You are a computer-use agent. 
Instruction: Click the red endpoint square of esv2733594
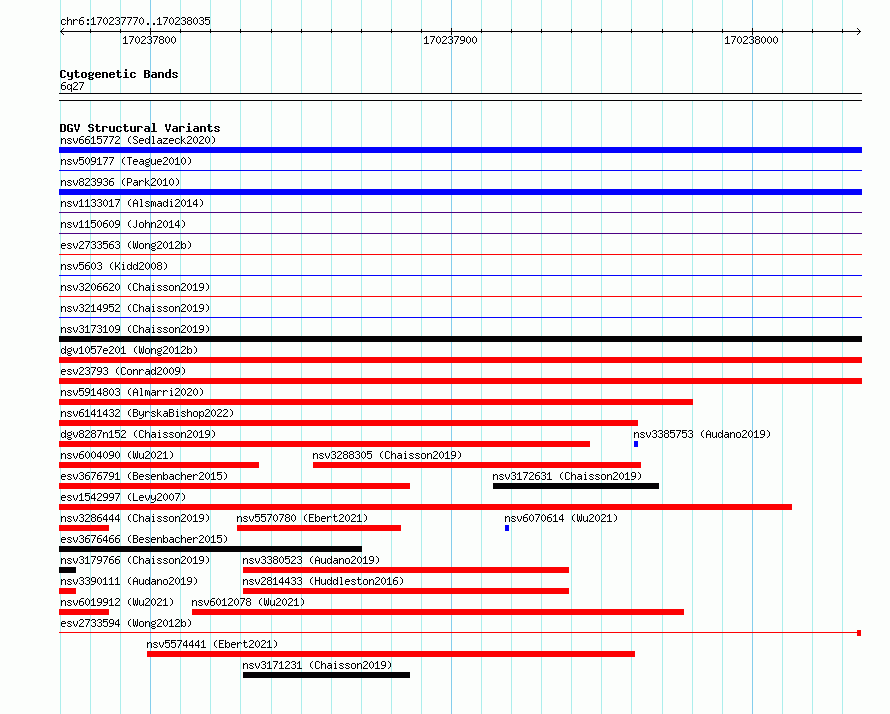click(x=859, y=633)
